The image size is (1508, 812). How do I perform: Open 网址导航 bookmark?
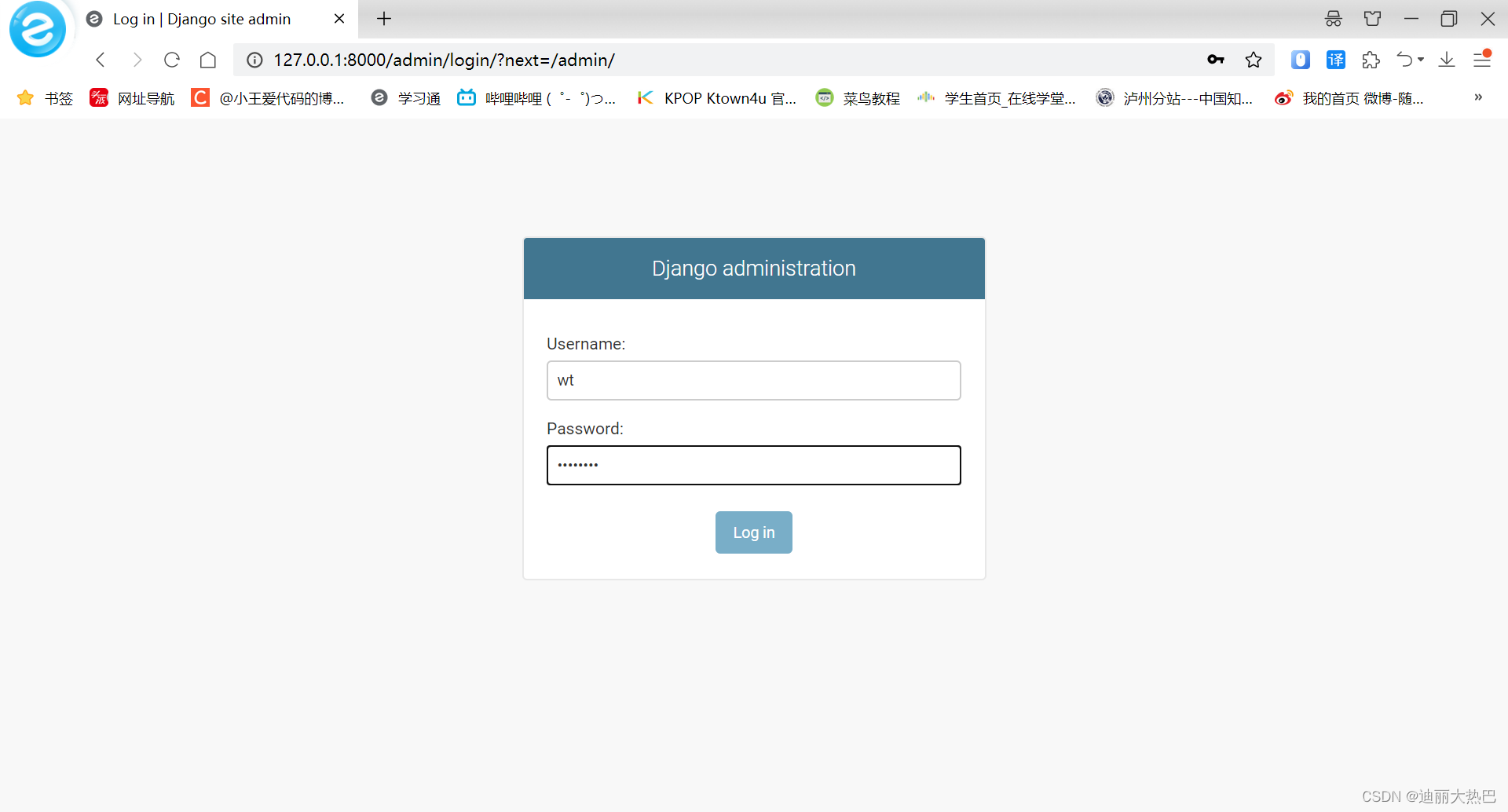coord(132,98)
